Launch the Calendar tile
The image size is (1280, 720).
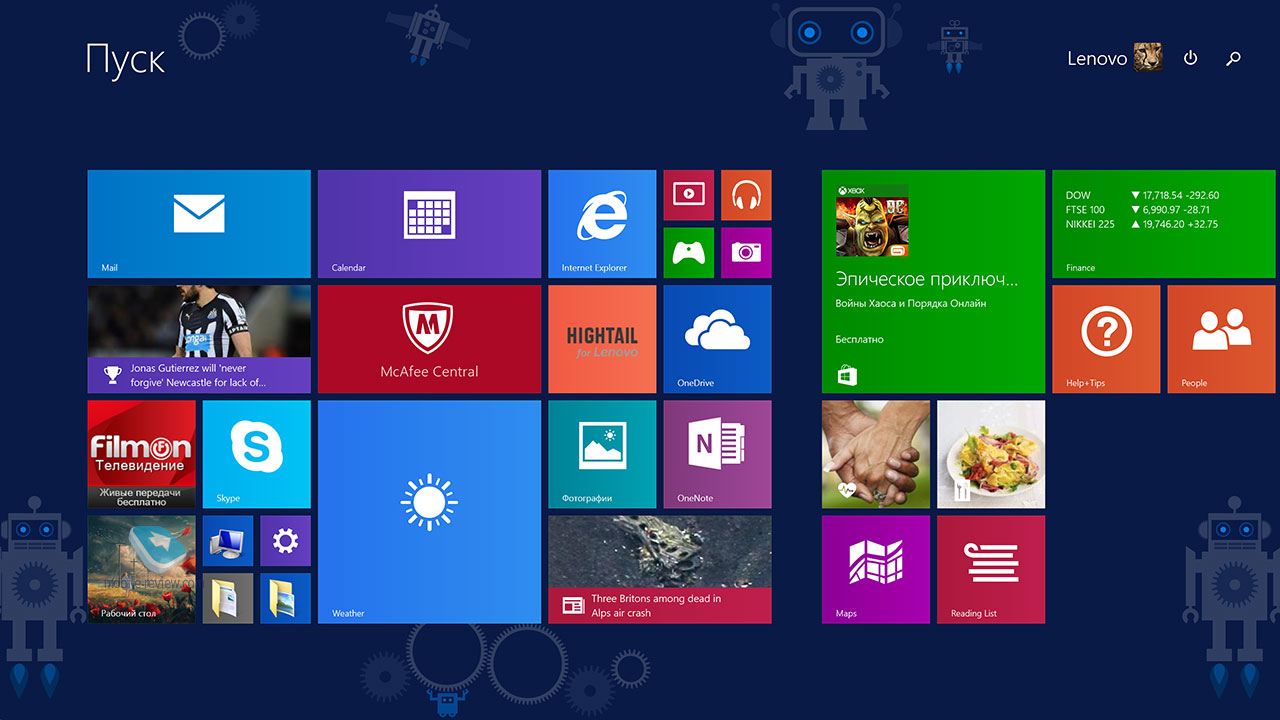point(429,224)
